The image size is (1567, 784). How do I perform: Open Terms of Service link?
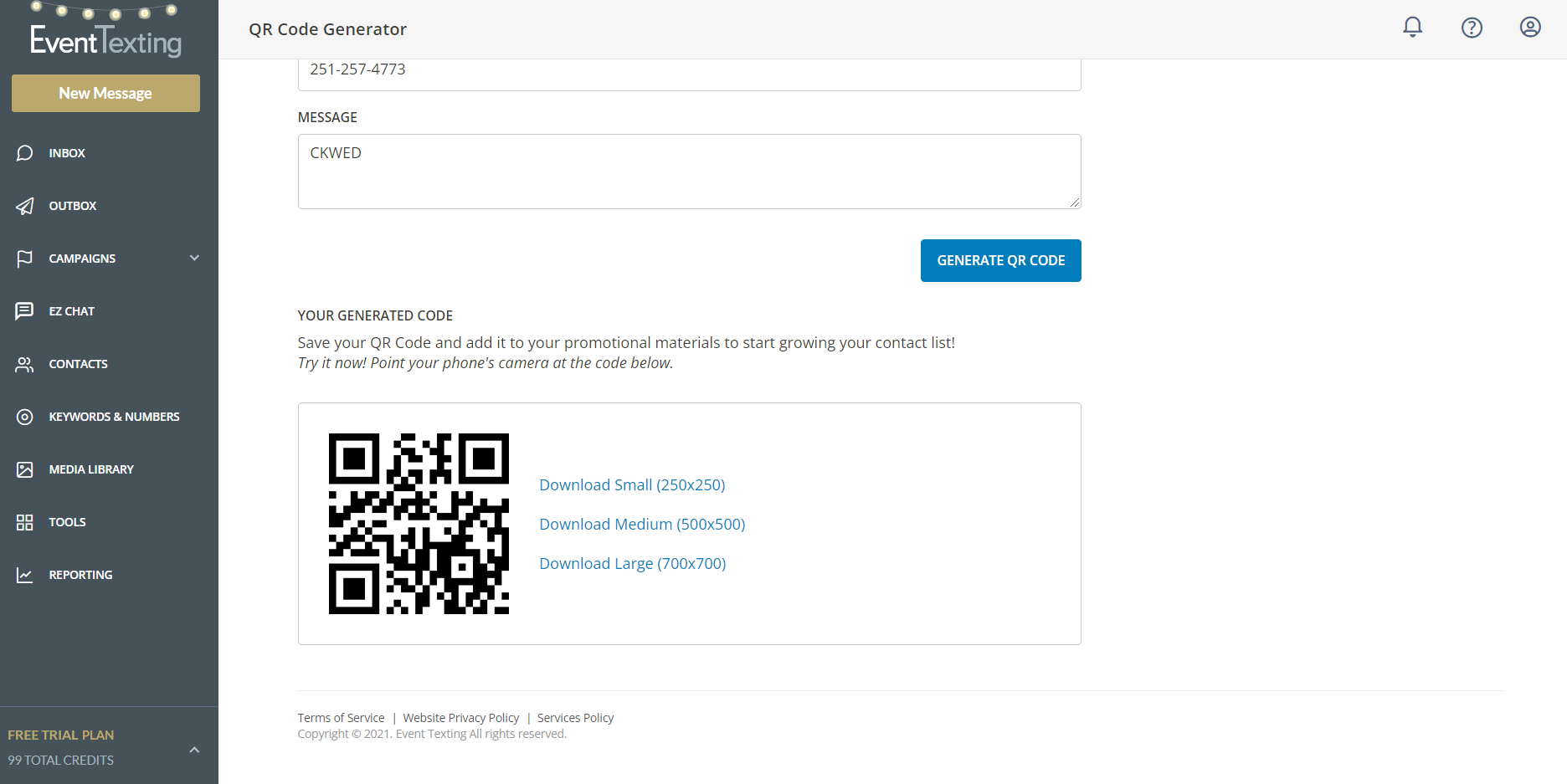click(342, 718)
